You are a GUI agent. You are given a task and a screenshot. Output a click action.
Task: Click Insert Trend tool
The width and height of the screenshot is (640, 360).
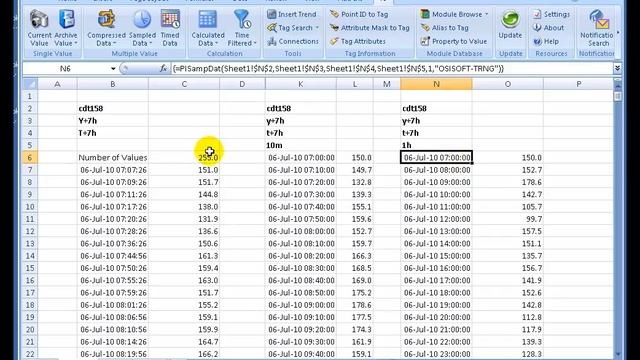(x=292, y=14)
